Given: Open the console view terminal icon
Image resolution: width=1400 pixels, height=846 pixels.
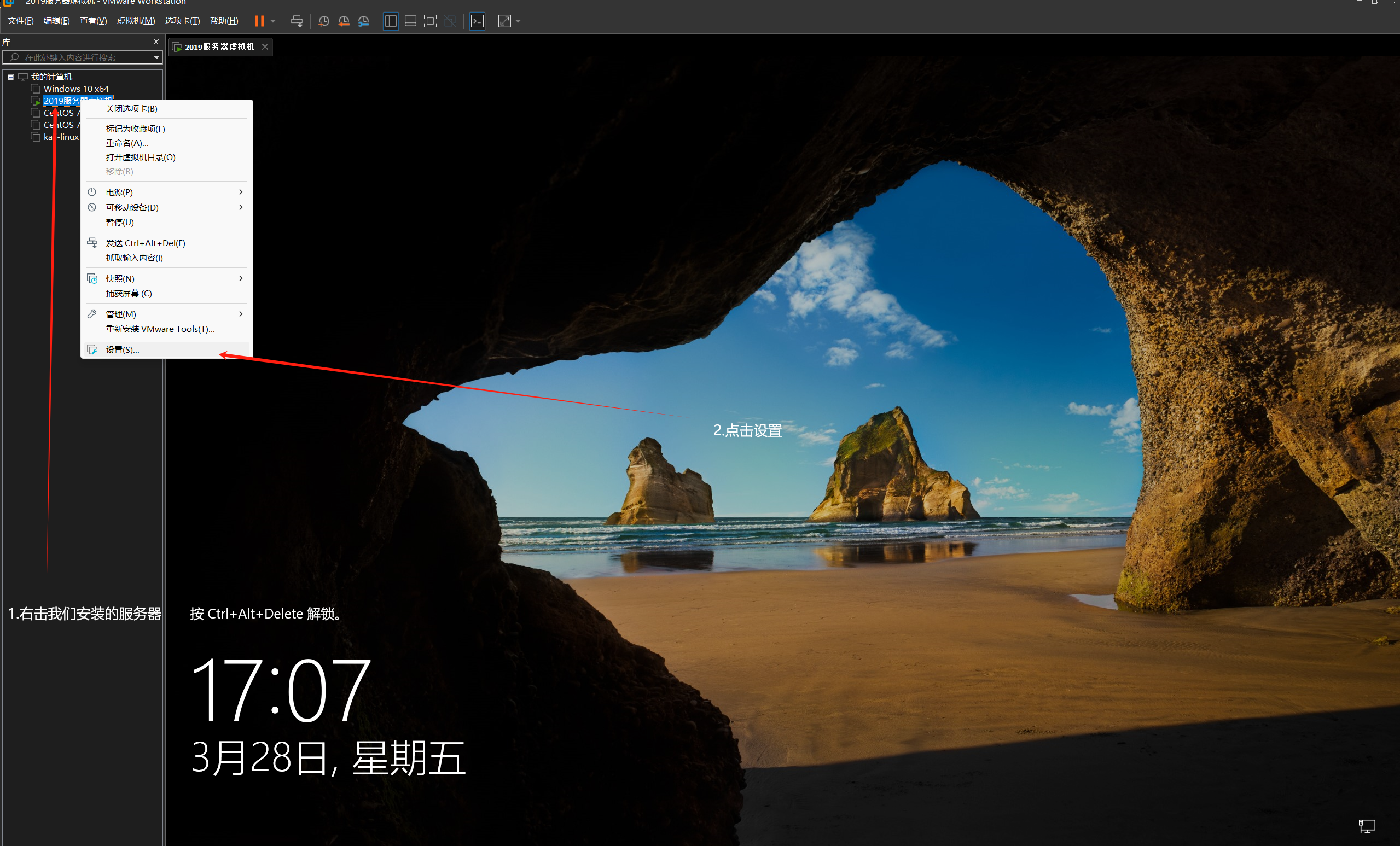Looking at the screenshot, I should tap(477, 21).
